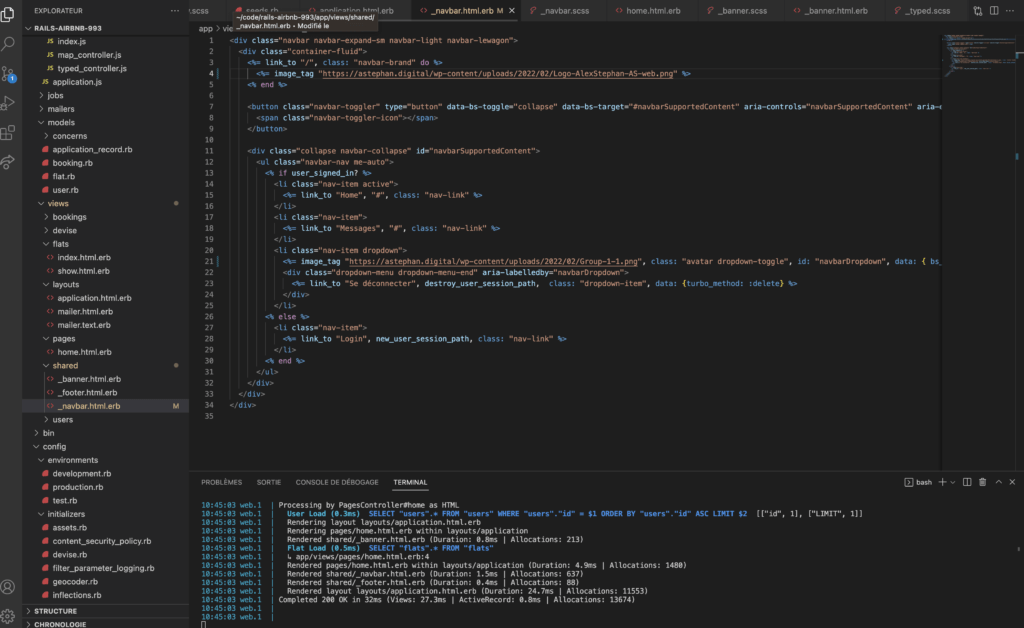Screen dimensions: 1024x628
Task: Collapse the models folder
Action: [x=61, y=122]
